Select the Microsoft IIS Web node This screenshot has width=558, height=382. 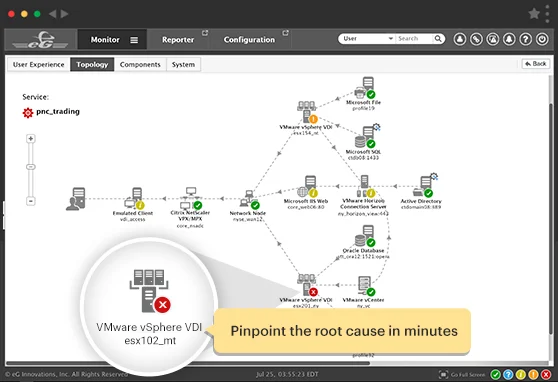307,187
